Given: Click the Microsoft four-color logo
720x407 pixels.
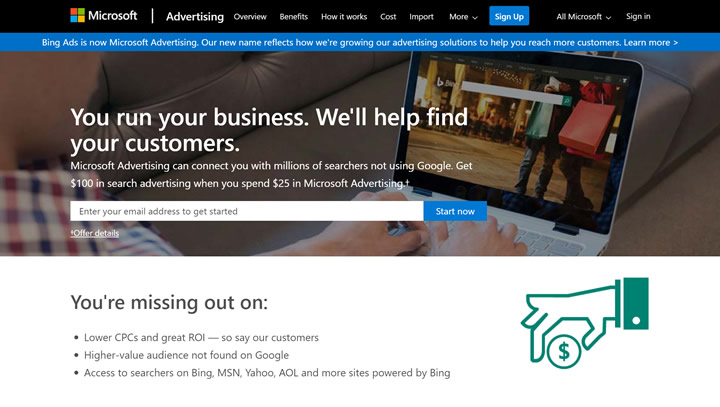Looking at the screenshot, I should tap(77, 16).
